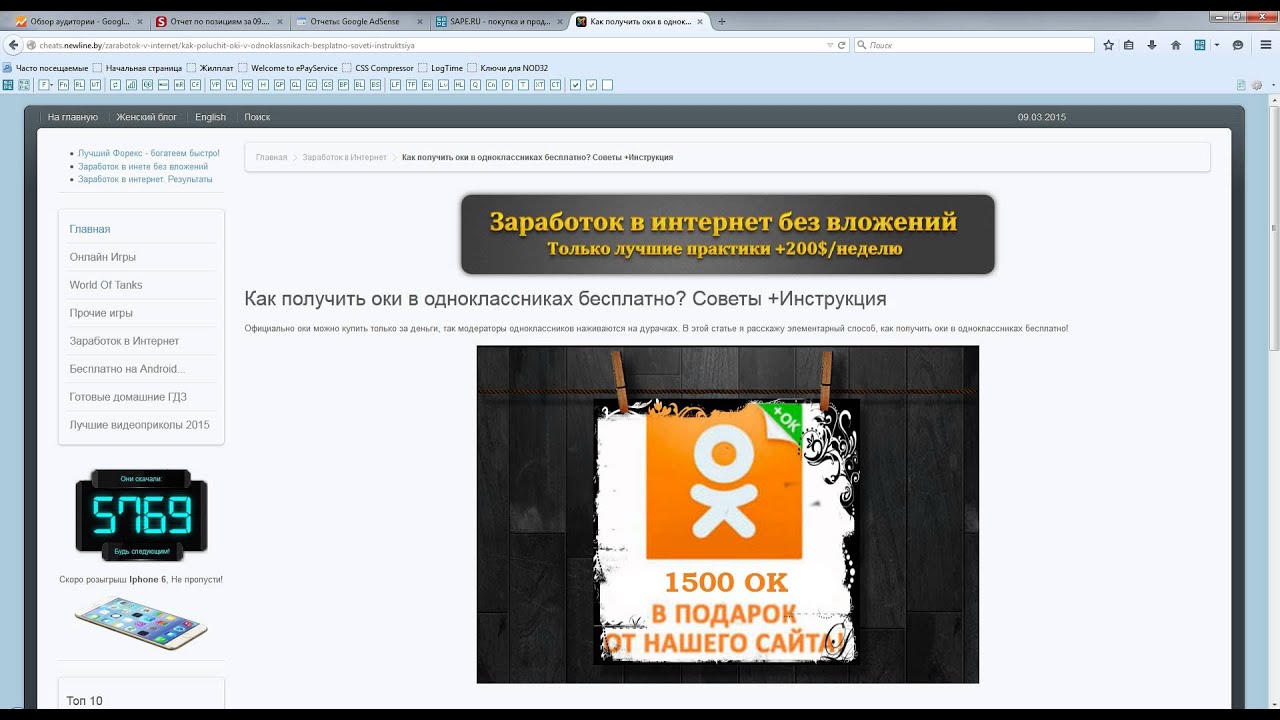
Task: Click the bar chart toolbar icon
Action: 131,85
